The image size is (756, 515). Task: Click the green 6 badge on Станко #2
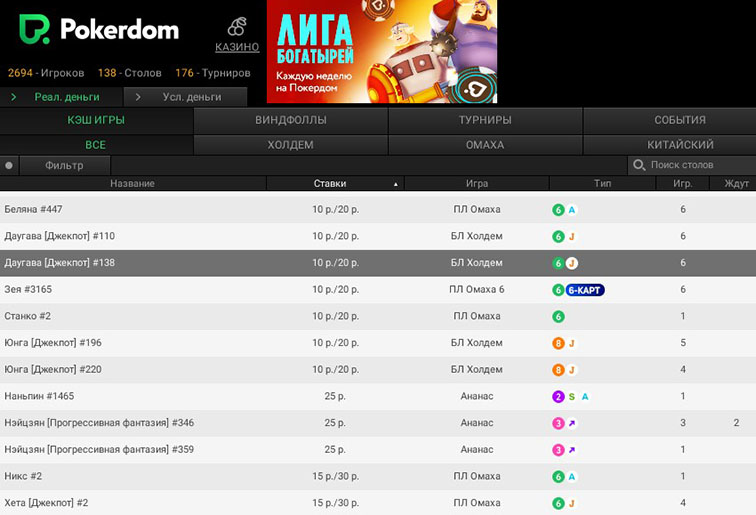pyautogui.click(x=558, y=317)
